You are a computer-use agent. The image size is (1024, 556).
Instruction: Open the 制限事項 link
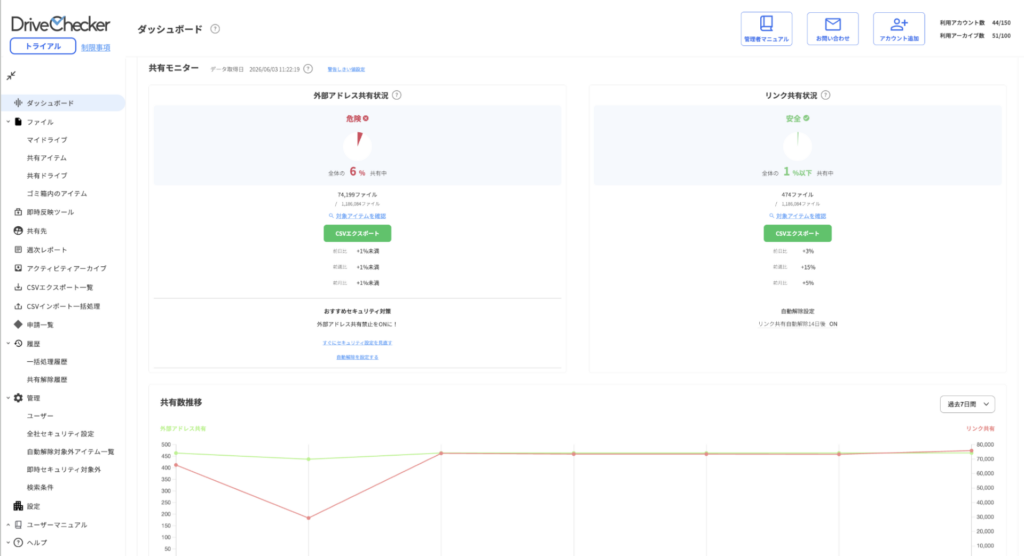point(95,48)
